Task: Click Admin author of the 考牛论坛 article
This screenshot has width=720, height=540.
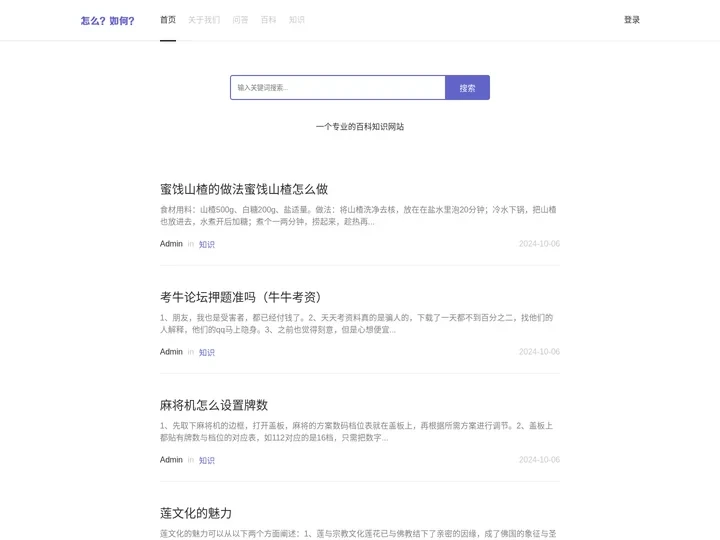Action: (171, 352)
